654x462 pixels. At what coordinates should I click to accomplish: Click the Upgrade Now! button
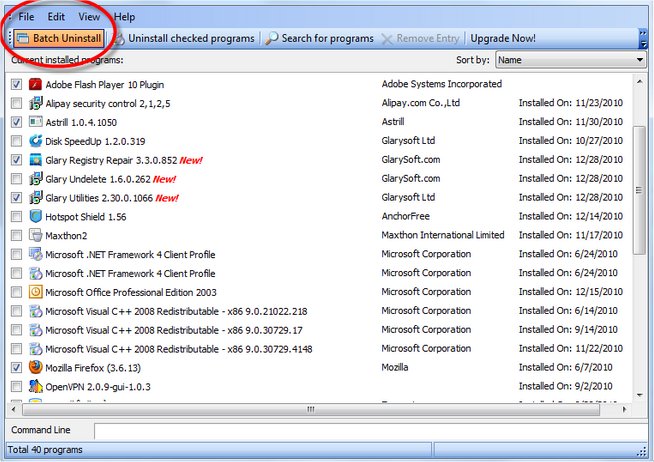[503, 38]
